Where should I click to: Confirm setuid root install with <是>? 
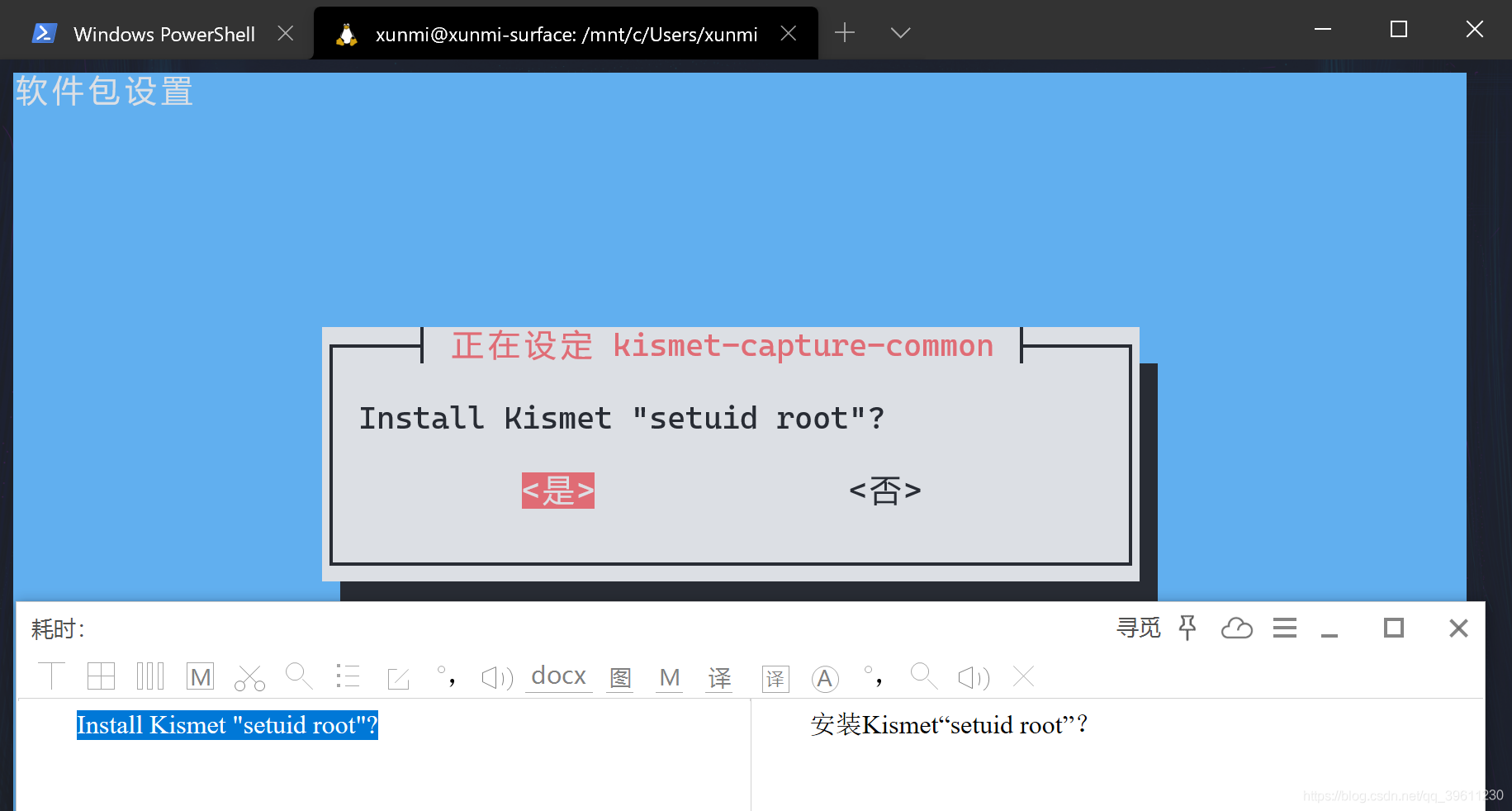[x=557, y=490]
